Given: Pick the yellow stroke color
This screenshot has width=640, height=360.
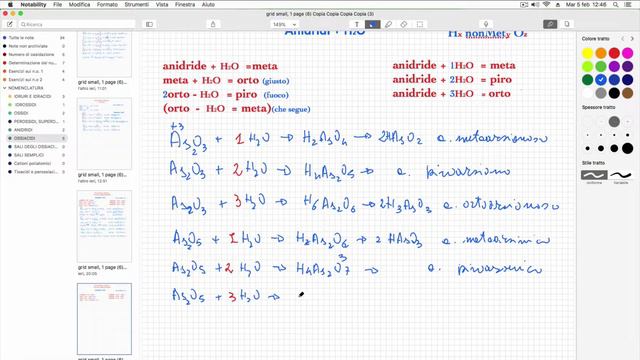Looking at the screenshot, I should [587, 53].
